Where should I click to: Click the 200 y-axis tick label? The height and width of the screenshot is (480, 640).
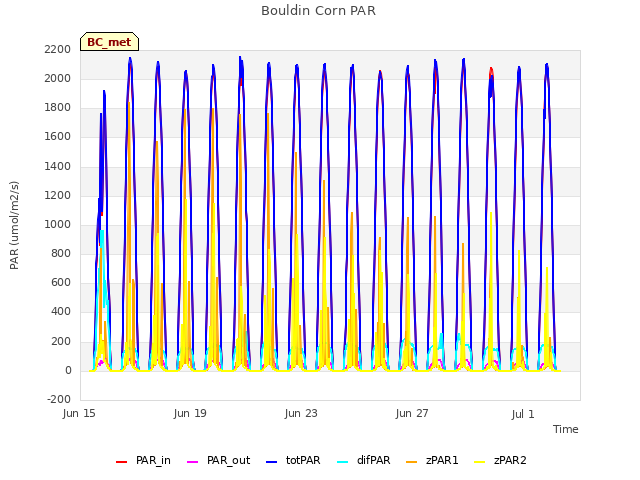(61, 342)
